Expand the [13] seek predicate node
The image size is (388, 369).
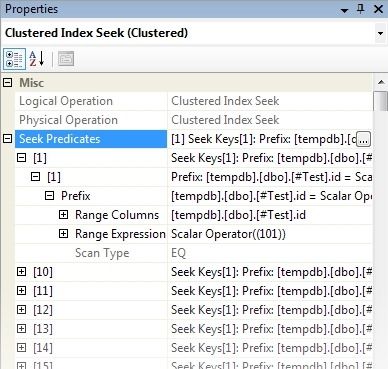(22, 328)
